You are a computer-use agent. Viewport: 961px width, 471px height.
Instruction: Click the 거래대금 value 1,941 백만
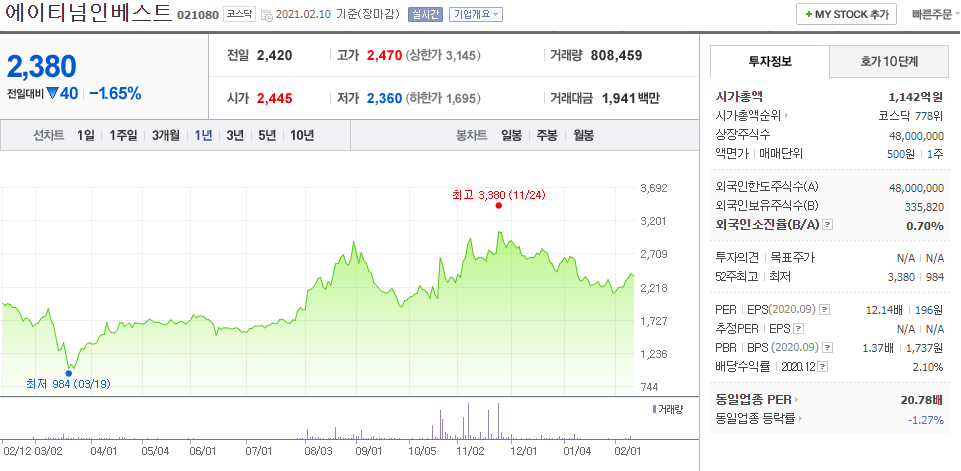631,98
